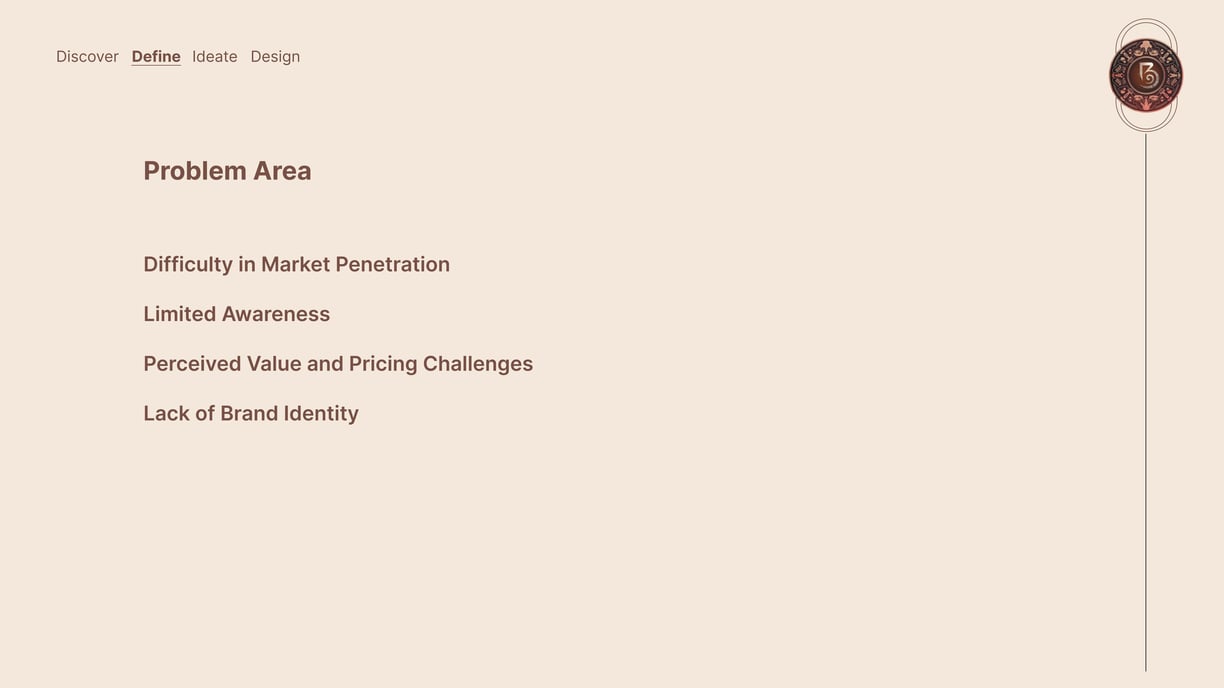Select the Perceived Value and Pricing Challenges text
The width and height of the screenshot is (1224, 688).
tap(338, 364)
